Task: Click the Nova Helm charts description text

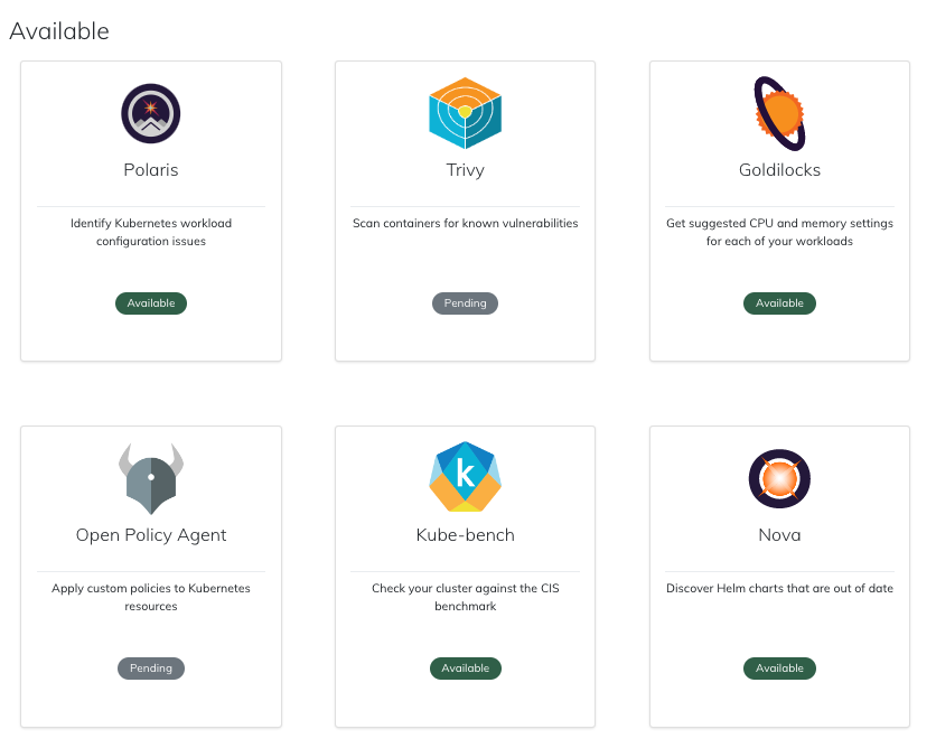Action: [x=779, y=588]
